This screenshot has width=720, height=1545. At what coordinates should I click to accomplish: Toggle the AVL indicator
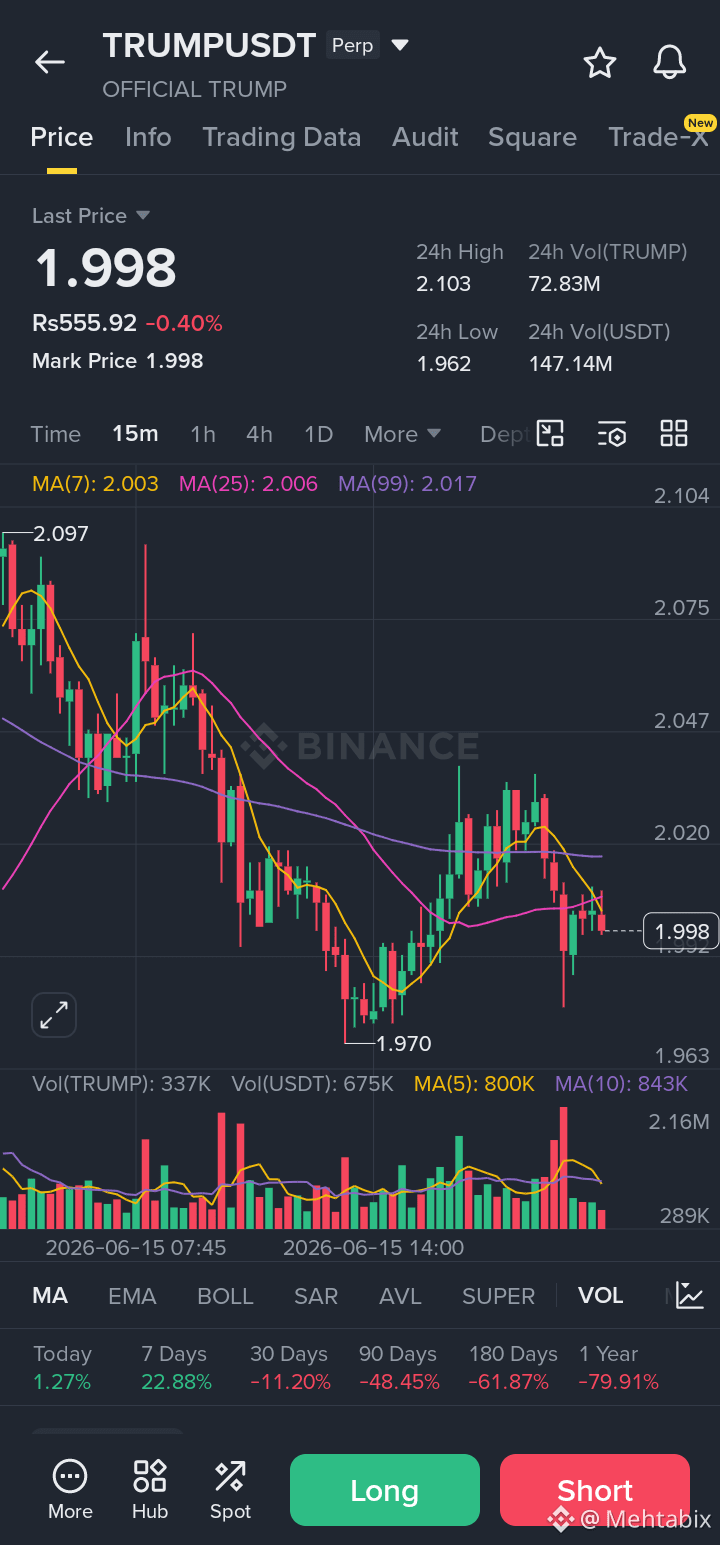[x=400, y=1296]
